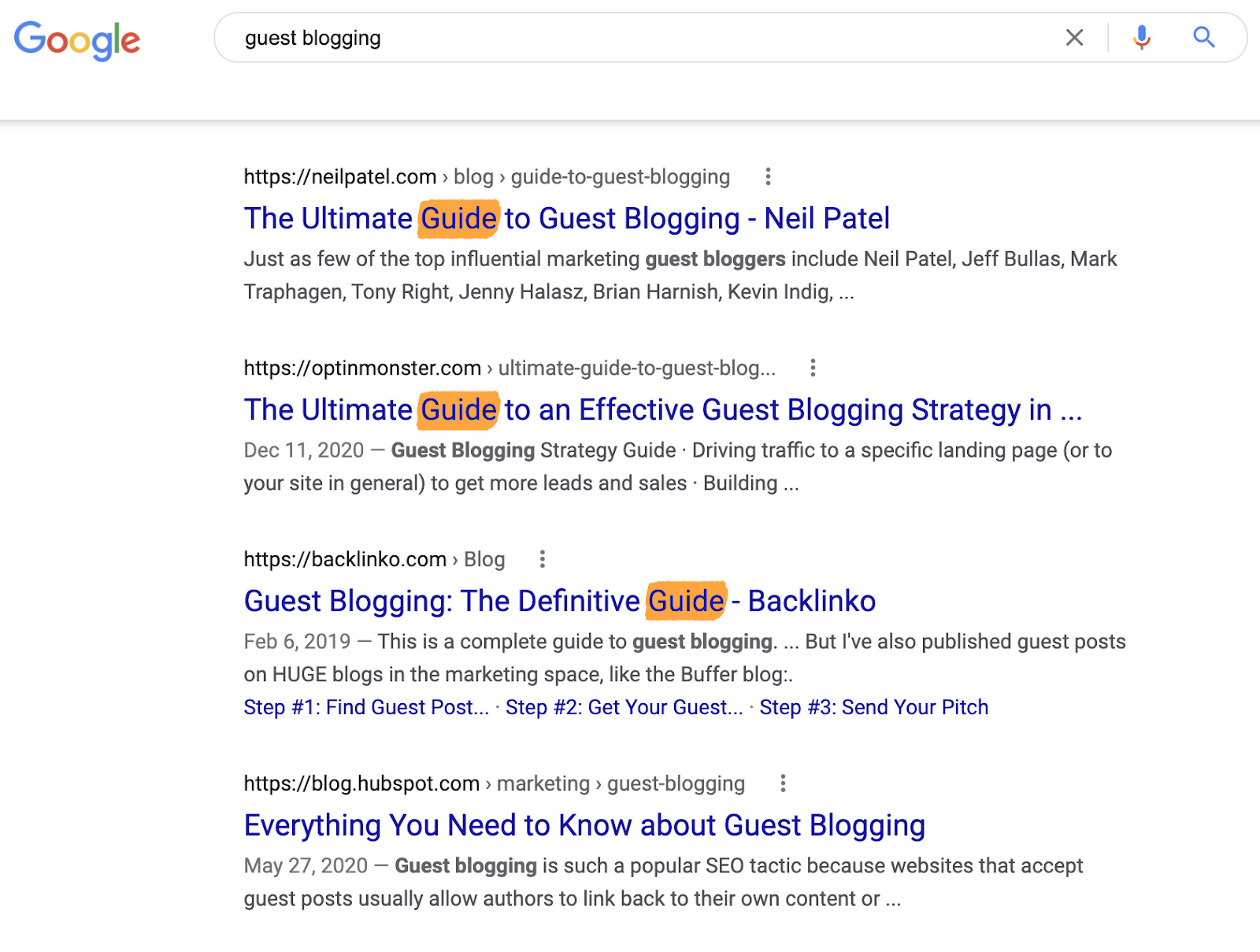
Task: Open the OptinMonster Effective Guest Blogging Strategy result
Action: tap(662, 409)
